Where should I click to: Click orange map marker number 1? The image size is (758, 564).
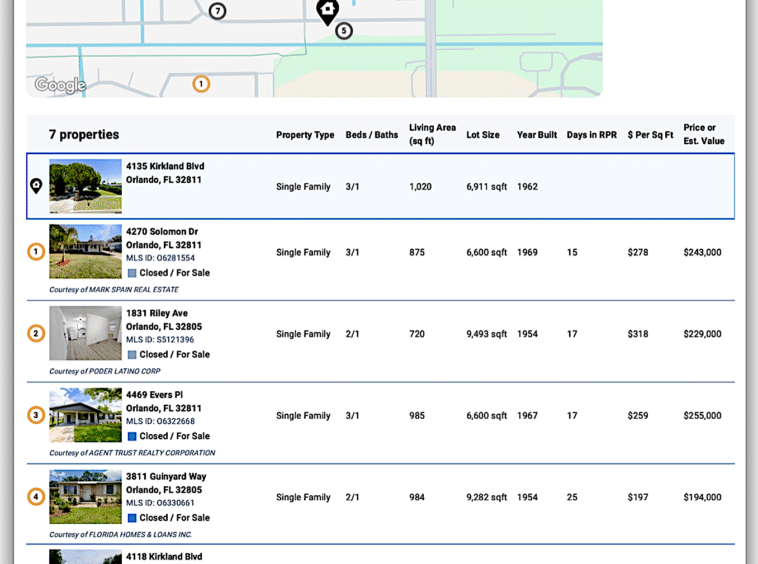coord(201,84)
